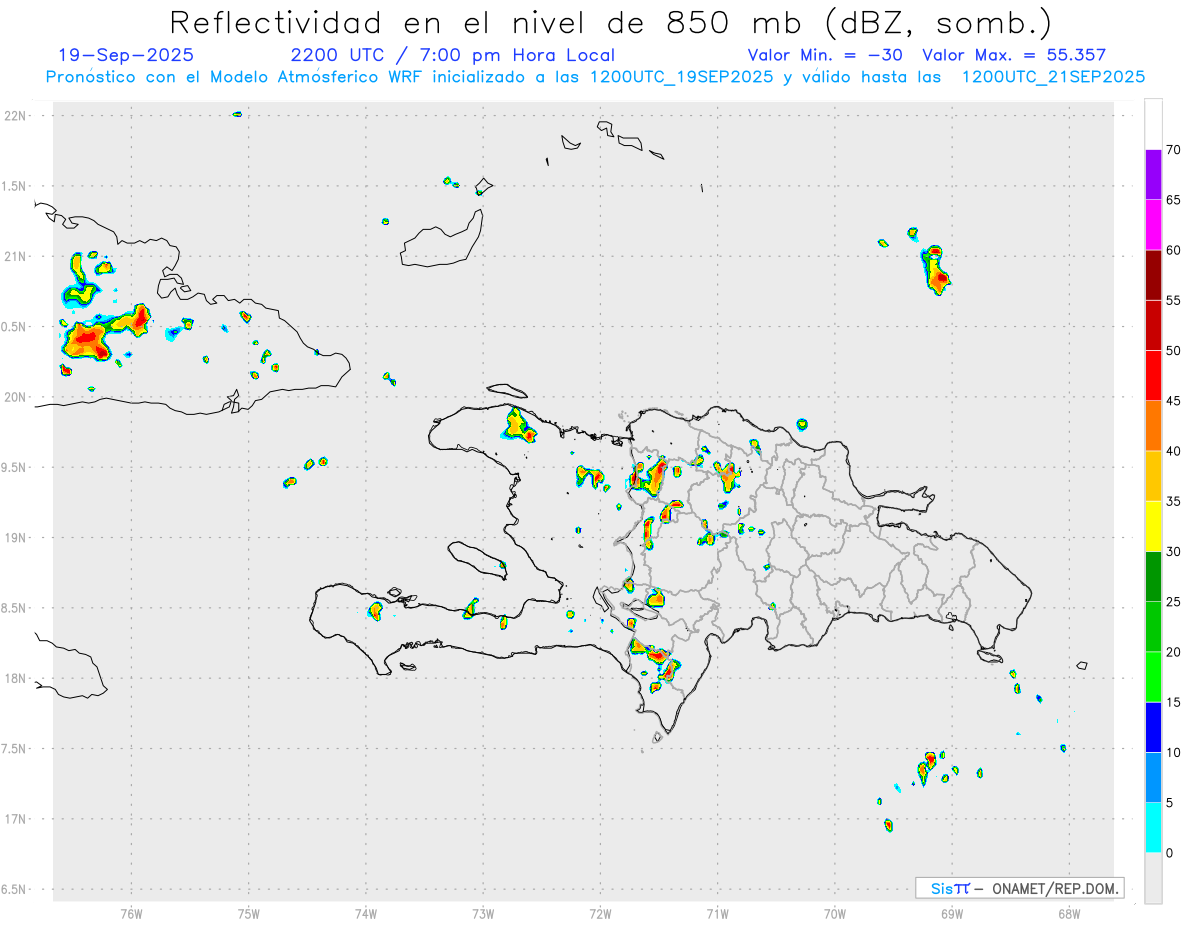Click the '10' value on the color scale
This screenshot has width=1200, height=927.
[1174, 753]
